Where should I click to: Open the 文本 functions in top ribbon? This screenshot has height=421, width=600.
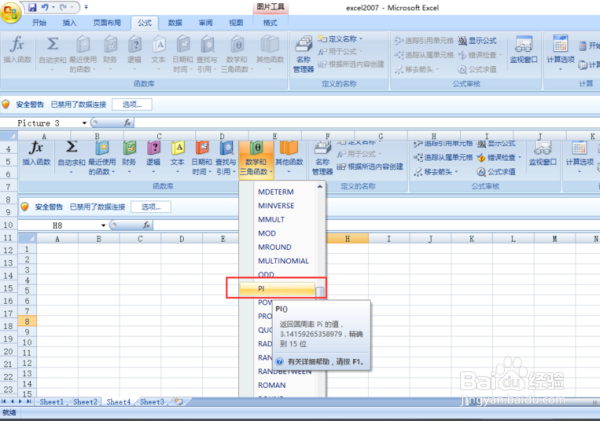(x=158, y=54)
